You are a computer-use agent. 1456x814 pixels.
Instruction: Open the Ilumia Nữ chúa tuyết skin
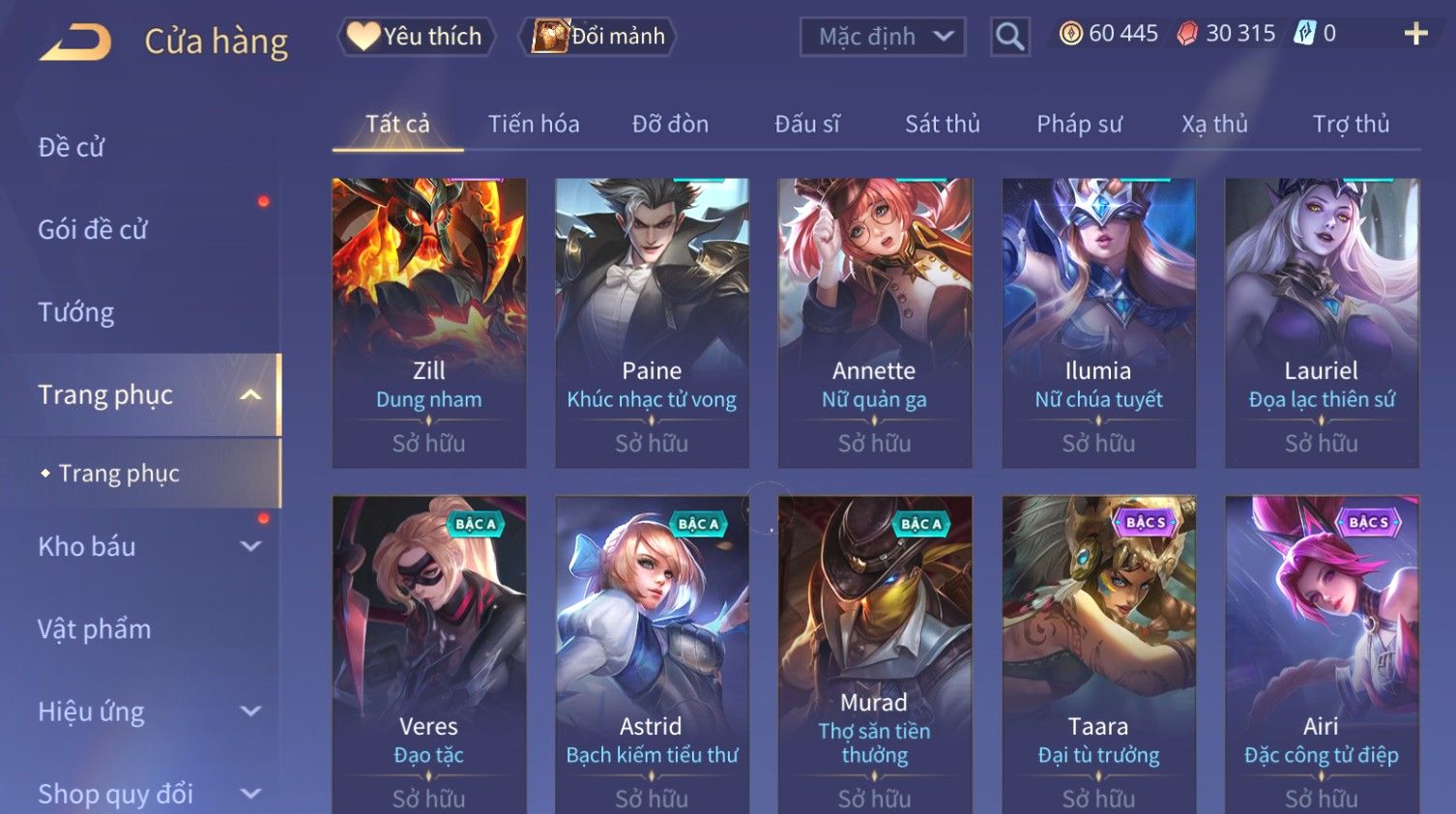[x=1098, y=323]
